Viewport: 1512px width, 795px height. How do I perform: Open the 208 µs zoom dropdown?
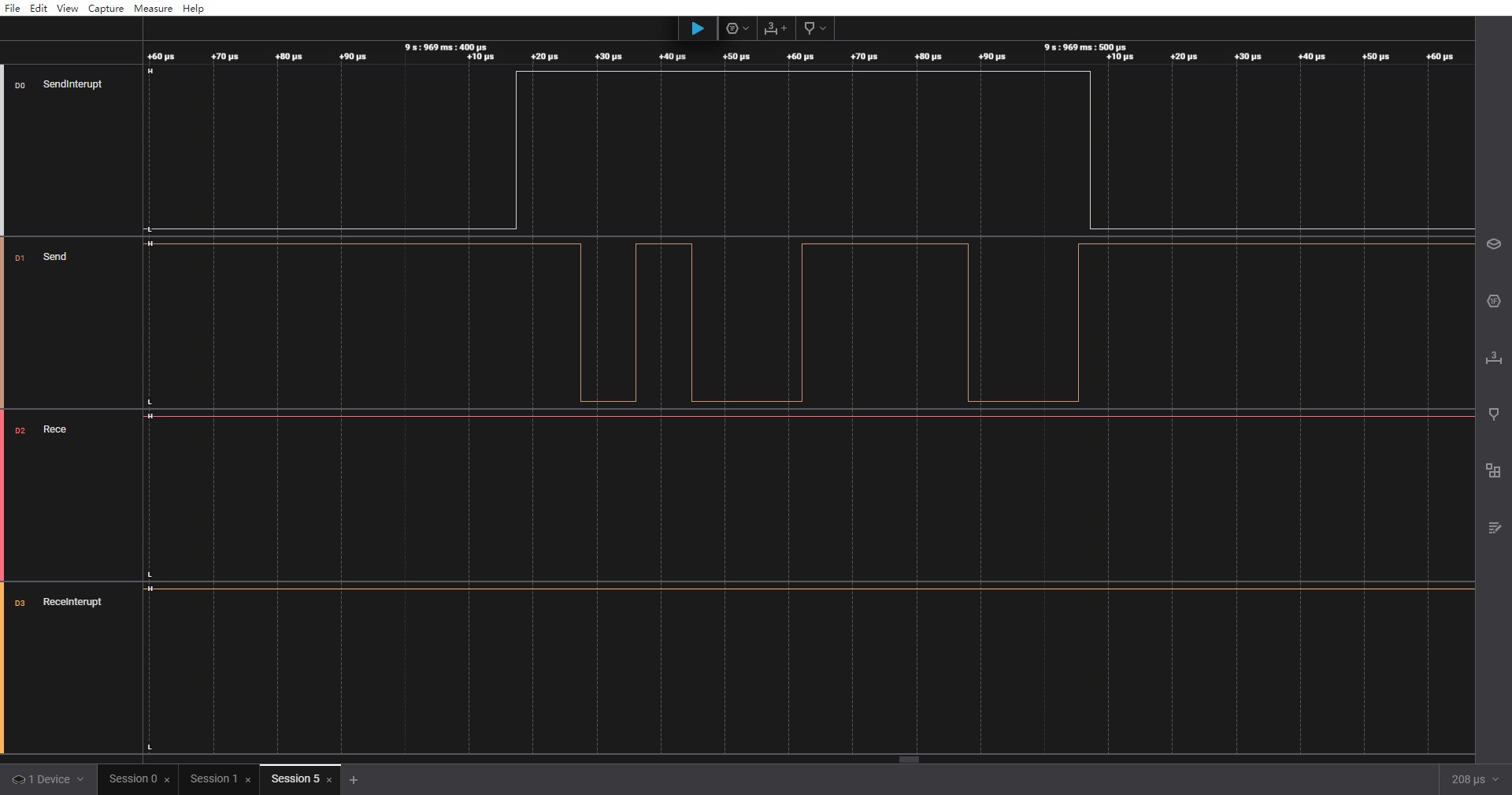click(1474, 779)
